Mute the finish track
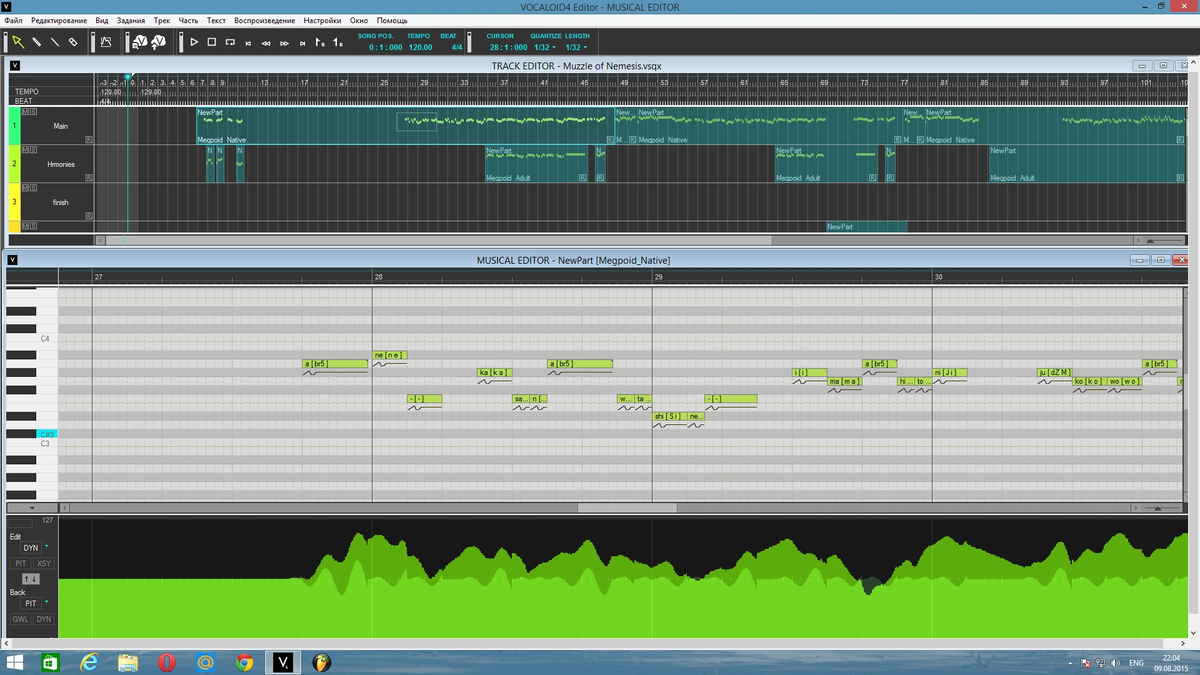This screenshot has width=1200, height=675. (25, 187)
